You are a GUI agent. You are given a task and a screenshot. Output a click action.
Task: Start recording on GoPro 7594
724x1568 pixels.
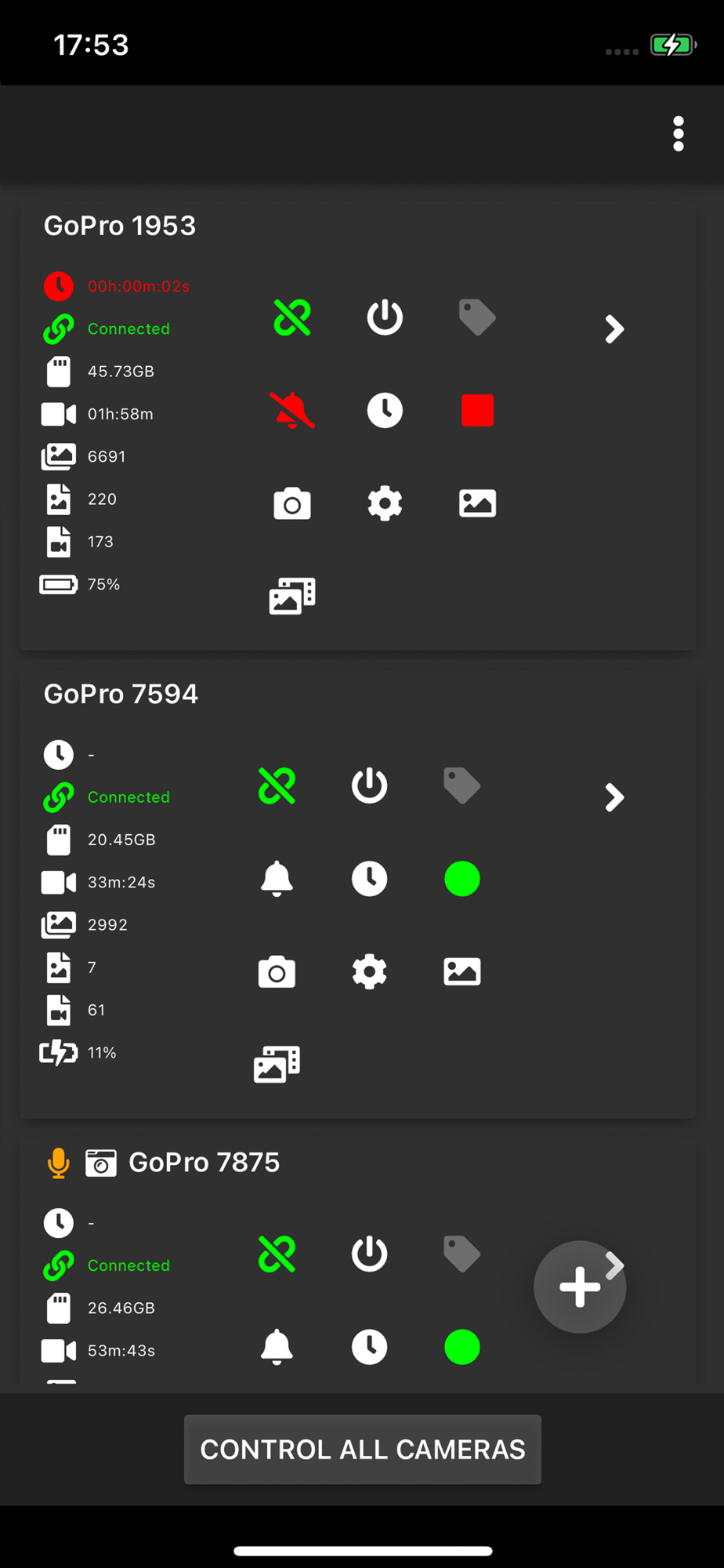click(462, 878)
